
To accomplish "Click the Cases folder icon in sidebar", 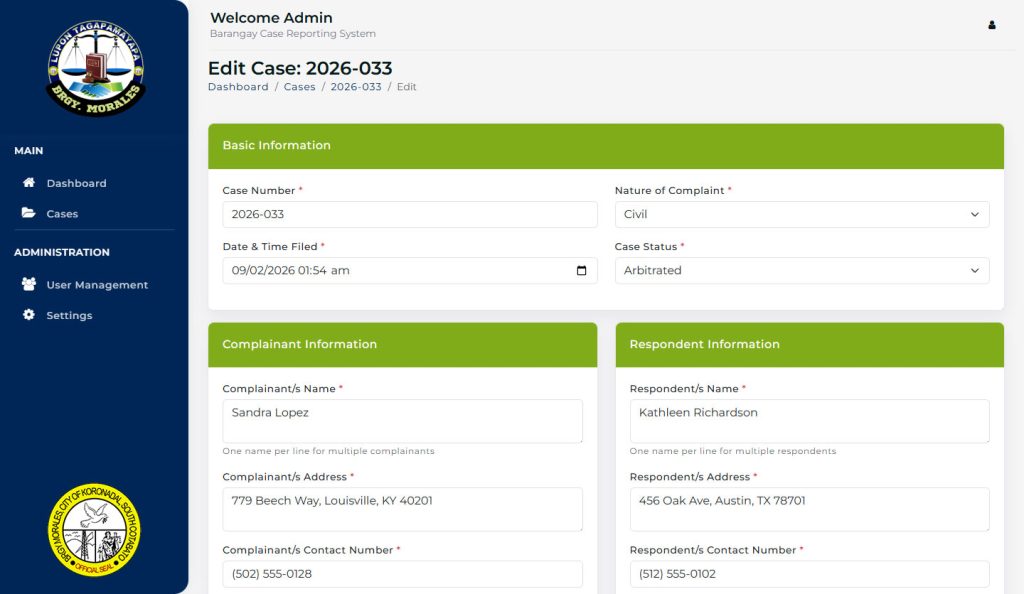I will tap(29, 213).
